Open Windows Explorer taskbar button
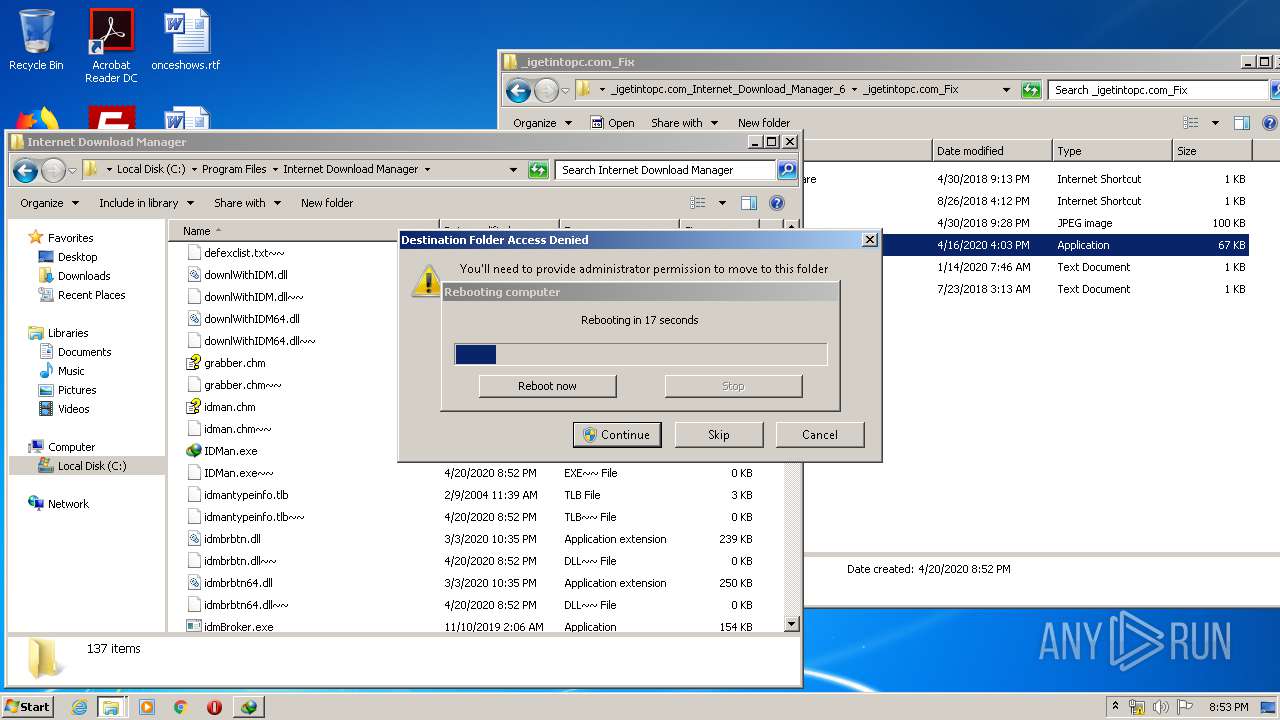The width and height of the screenshot is (1280, 720). pyautogui.click(x=110, y=707)
